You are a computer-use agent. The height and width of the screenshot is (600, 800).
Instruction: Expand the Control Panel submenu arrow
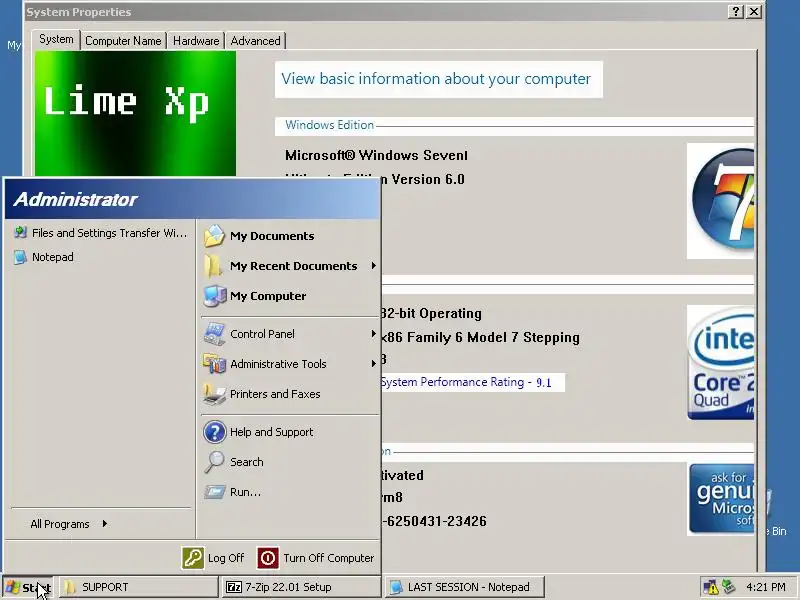373,334
